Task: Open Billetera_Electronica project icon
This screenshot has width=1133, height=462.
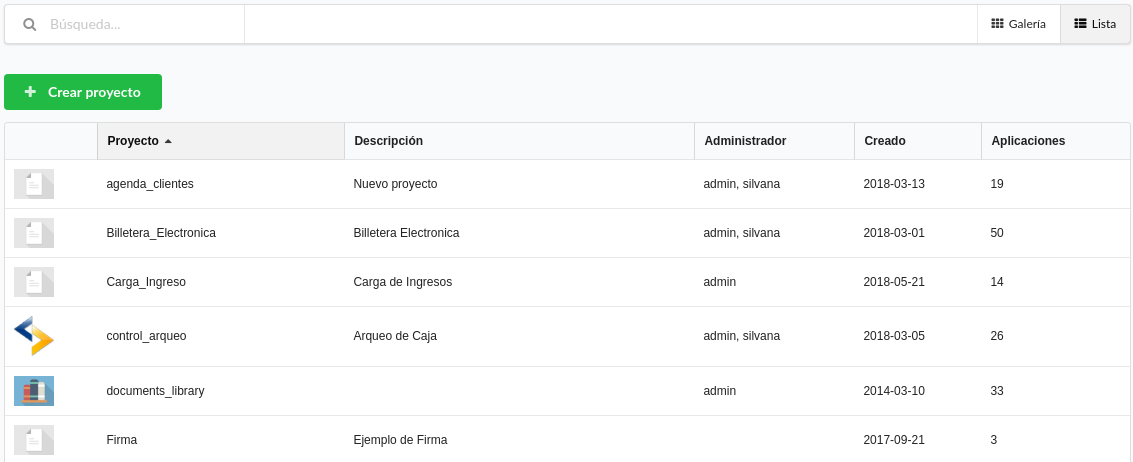Action: point(34,233)
